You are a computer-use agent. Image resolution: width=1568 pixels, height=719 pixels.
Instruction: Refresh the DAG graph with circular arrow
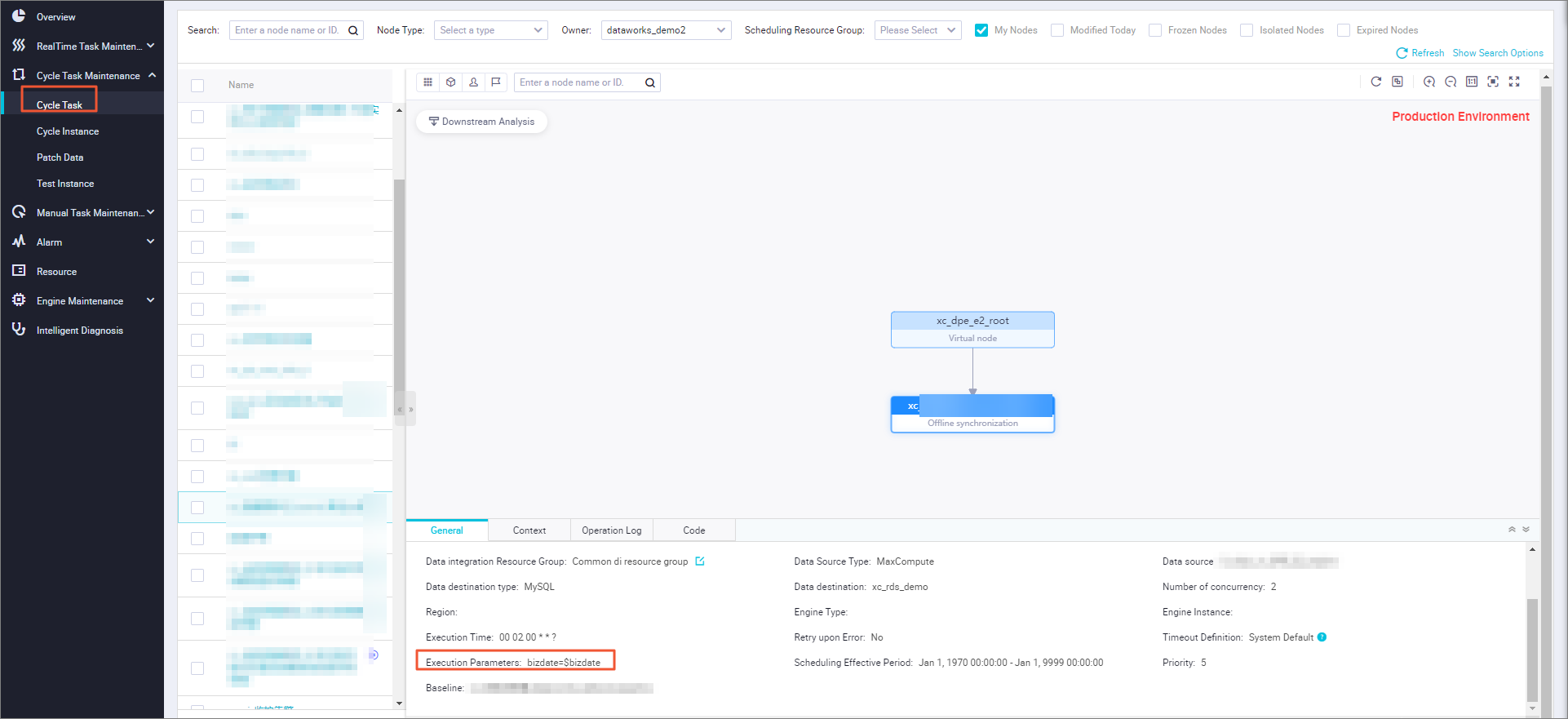pyautogui.click(x=1376, y=82)
